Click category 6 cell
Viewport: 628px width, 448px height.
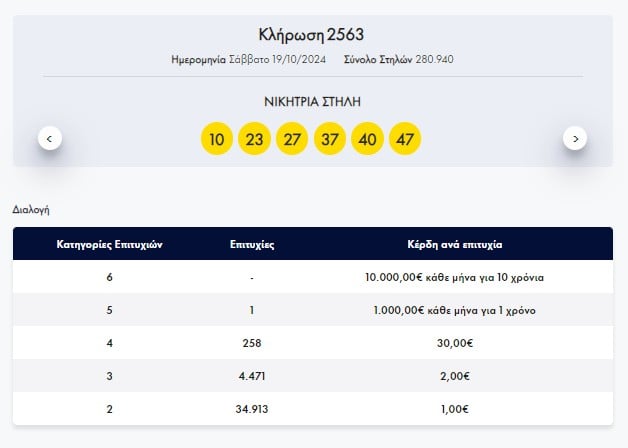click(x=109, y=277)
